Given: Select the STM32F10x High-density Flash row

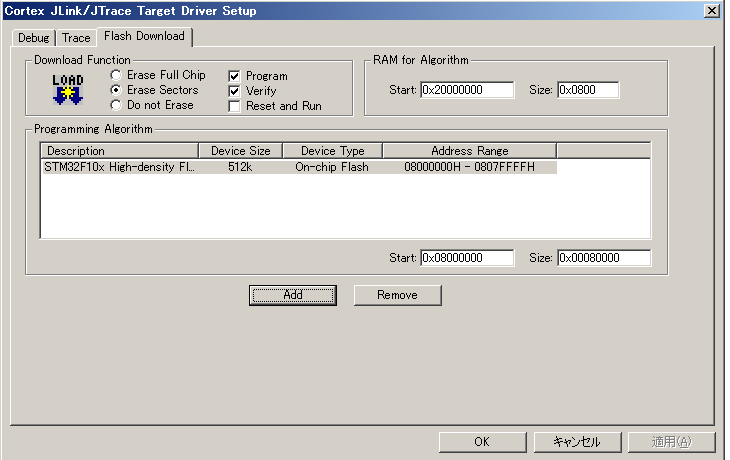Looking at the screenshot, I should 300,167.
